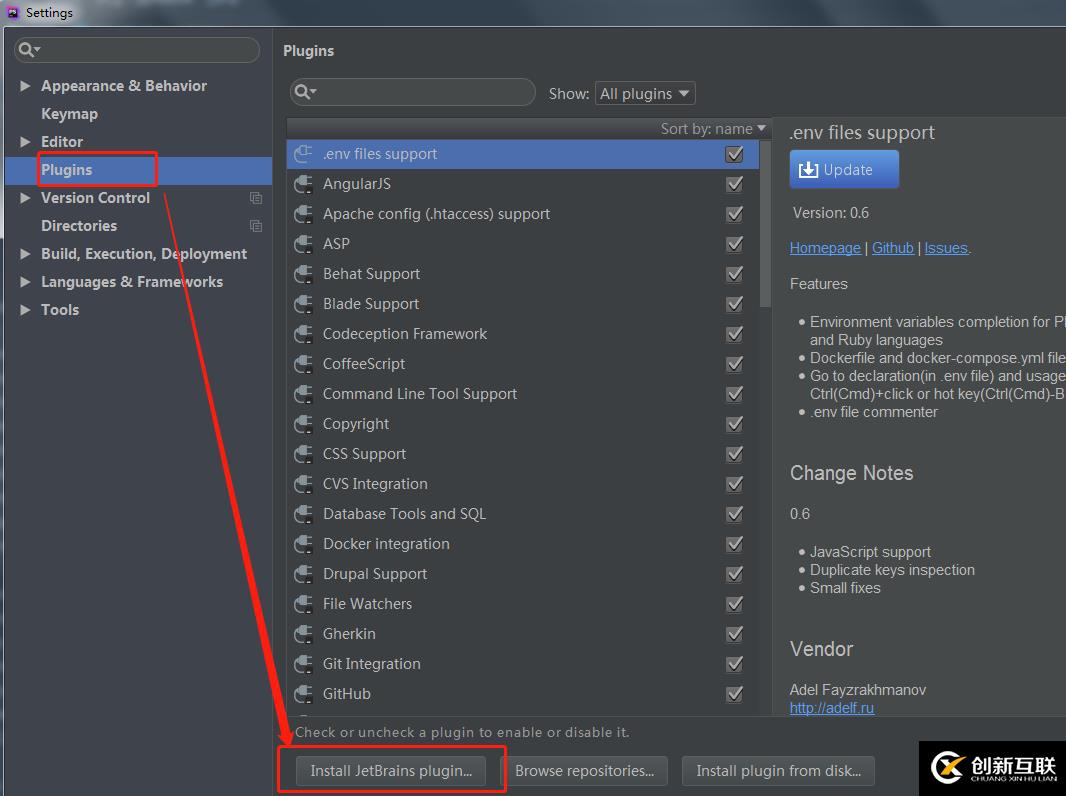Viewport: 1066px width, 796px height.
Task: Click the Drupal Support plugin icon
Action: tap(303, 574)
